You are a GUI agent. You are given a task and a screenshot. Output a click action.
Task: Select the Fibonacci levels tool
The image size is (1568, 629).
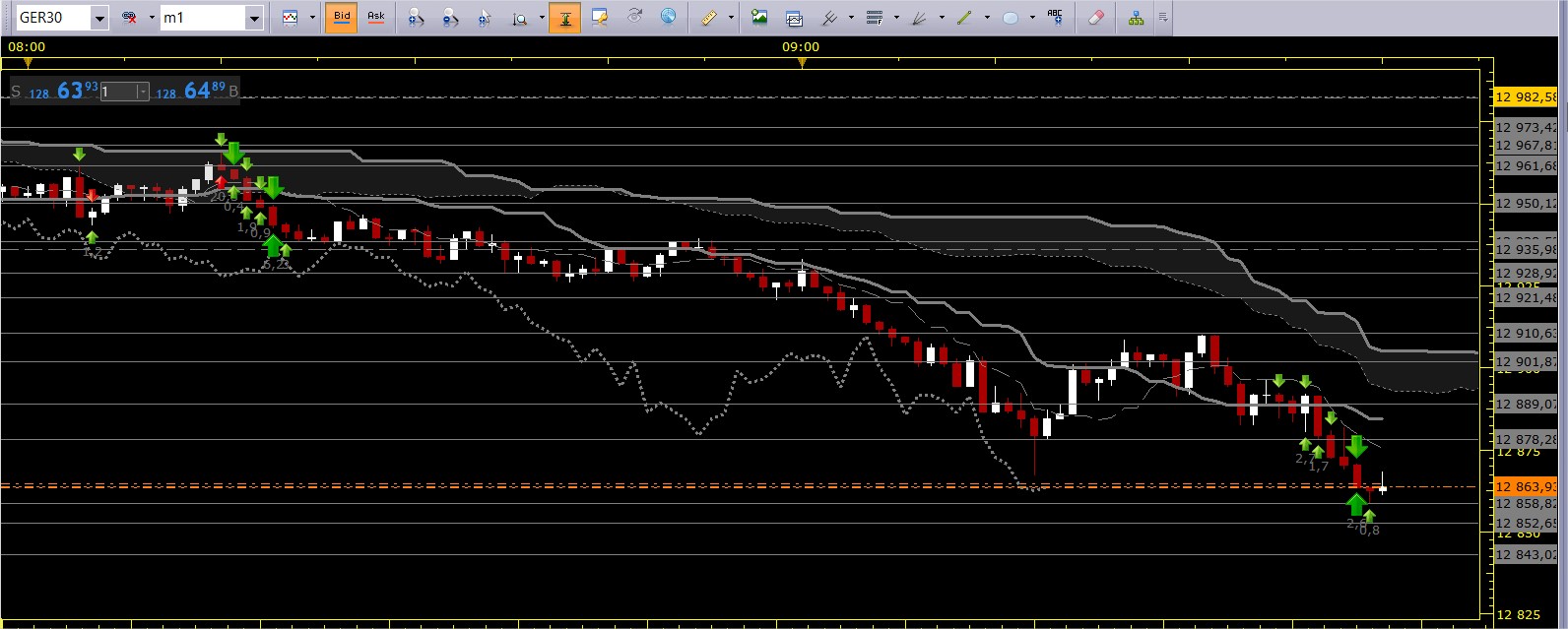(x=874, y=18)
